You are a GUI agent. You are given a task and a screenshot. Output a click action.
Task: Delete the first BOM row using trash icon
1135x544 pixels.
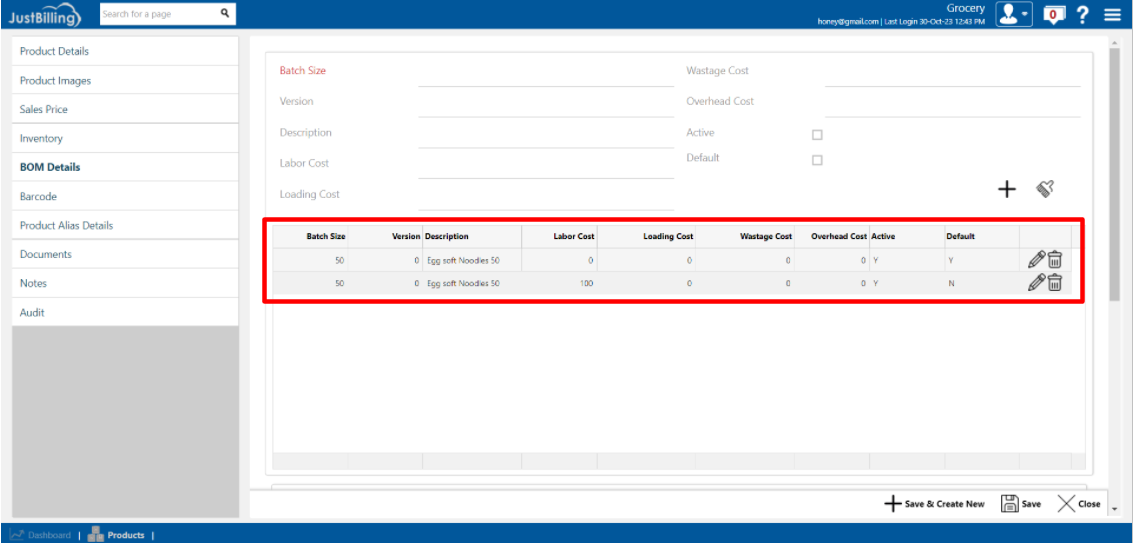tap(1055, 260)
